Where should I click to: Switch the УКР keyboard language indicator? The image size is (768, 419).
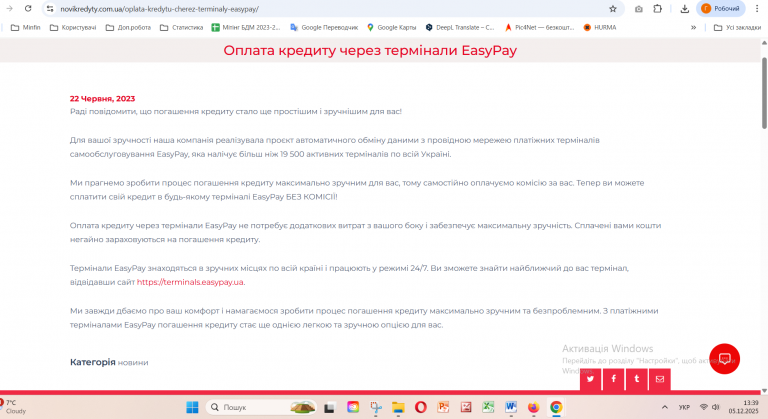684,407
